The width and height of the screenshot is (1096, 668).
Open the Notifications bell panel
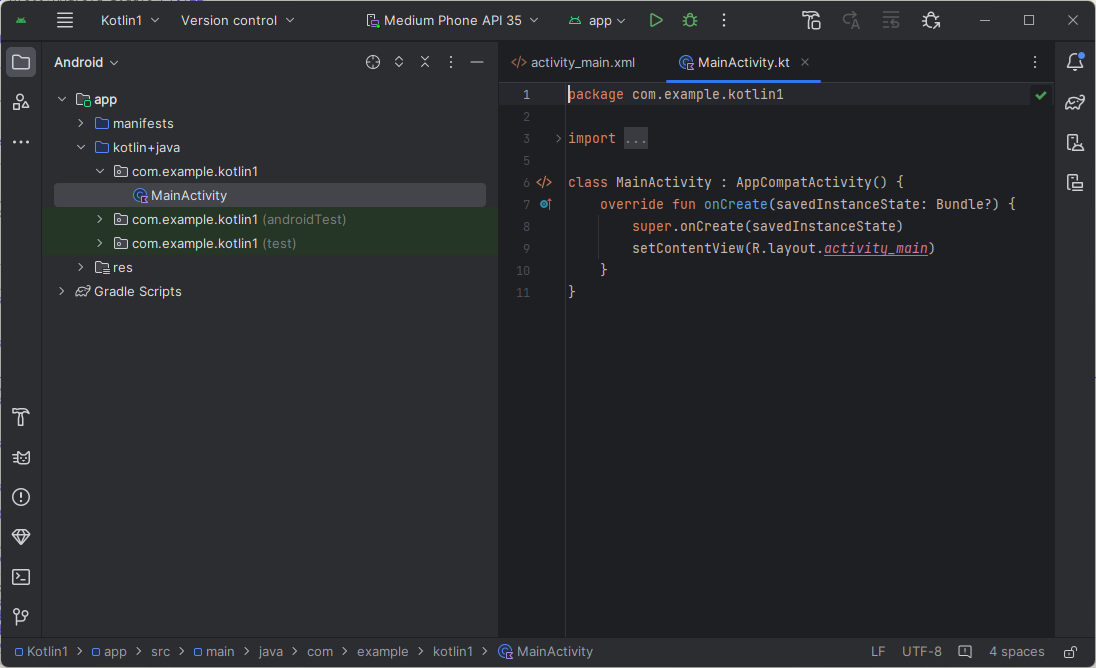coord(1075,62)
